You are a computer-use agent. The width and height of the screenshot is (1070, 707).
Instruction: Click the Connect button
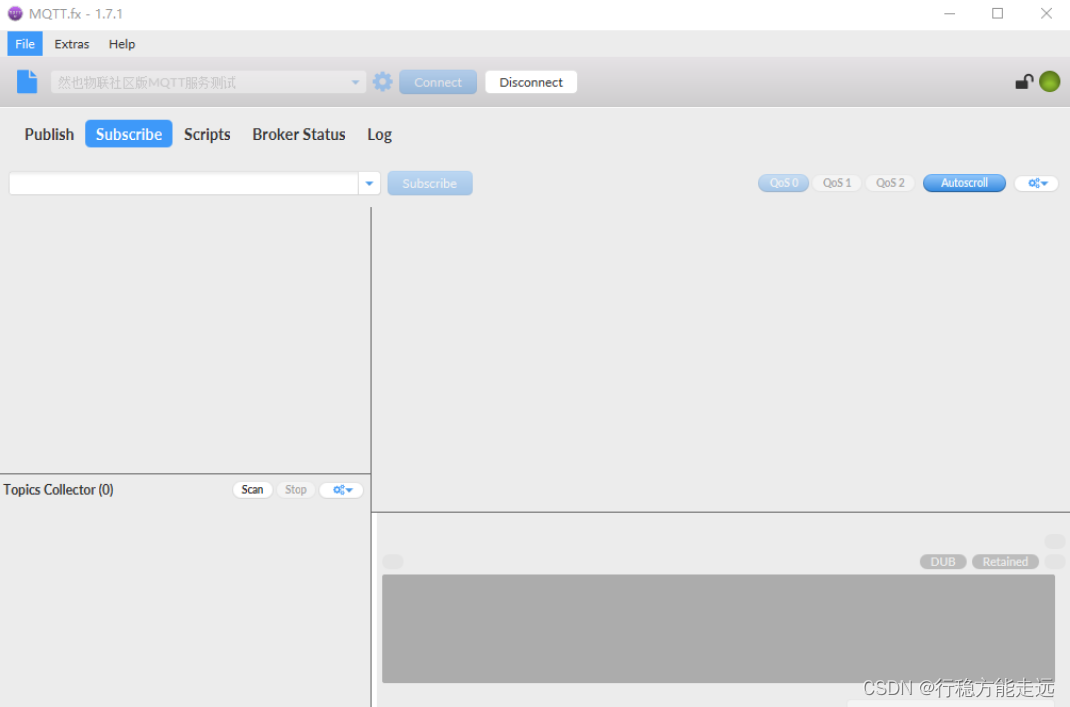pyautogui.click(x=438, y=83)
